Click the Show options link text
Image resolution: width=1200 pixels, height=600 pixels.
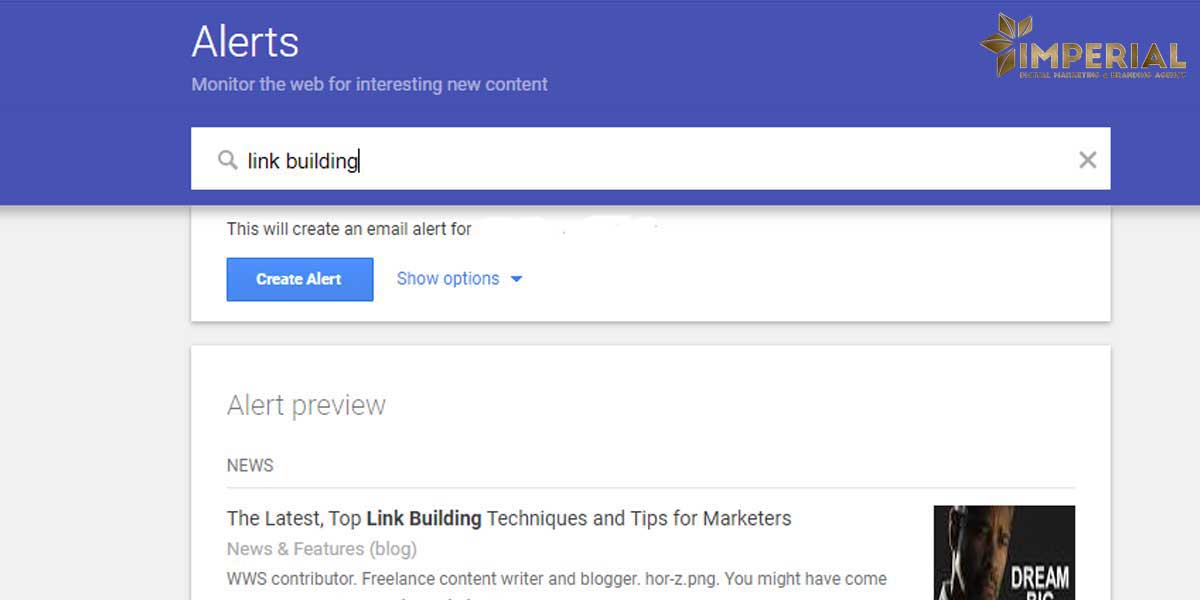(448, 279)
